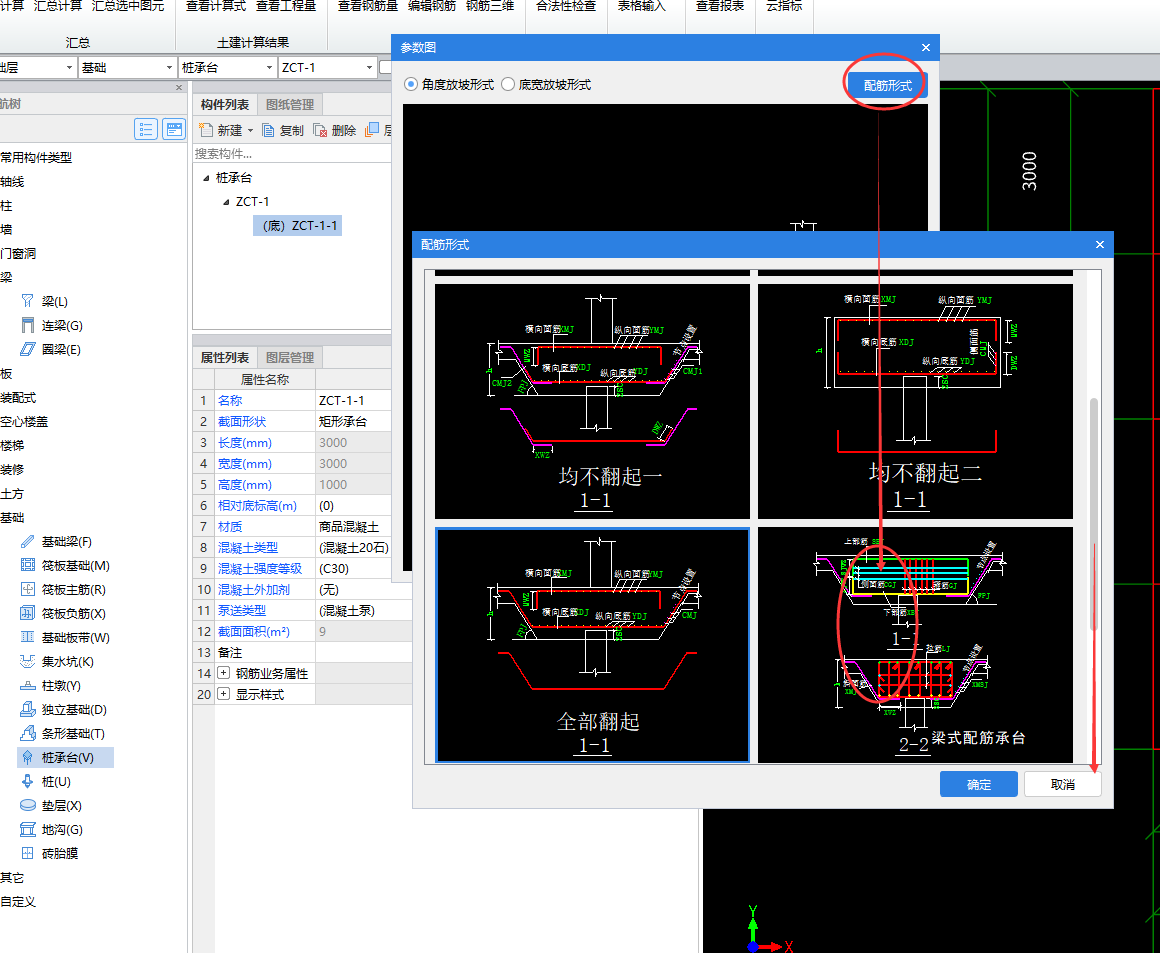Click the 删除 delete component icon

tap(320, 130)
